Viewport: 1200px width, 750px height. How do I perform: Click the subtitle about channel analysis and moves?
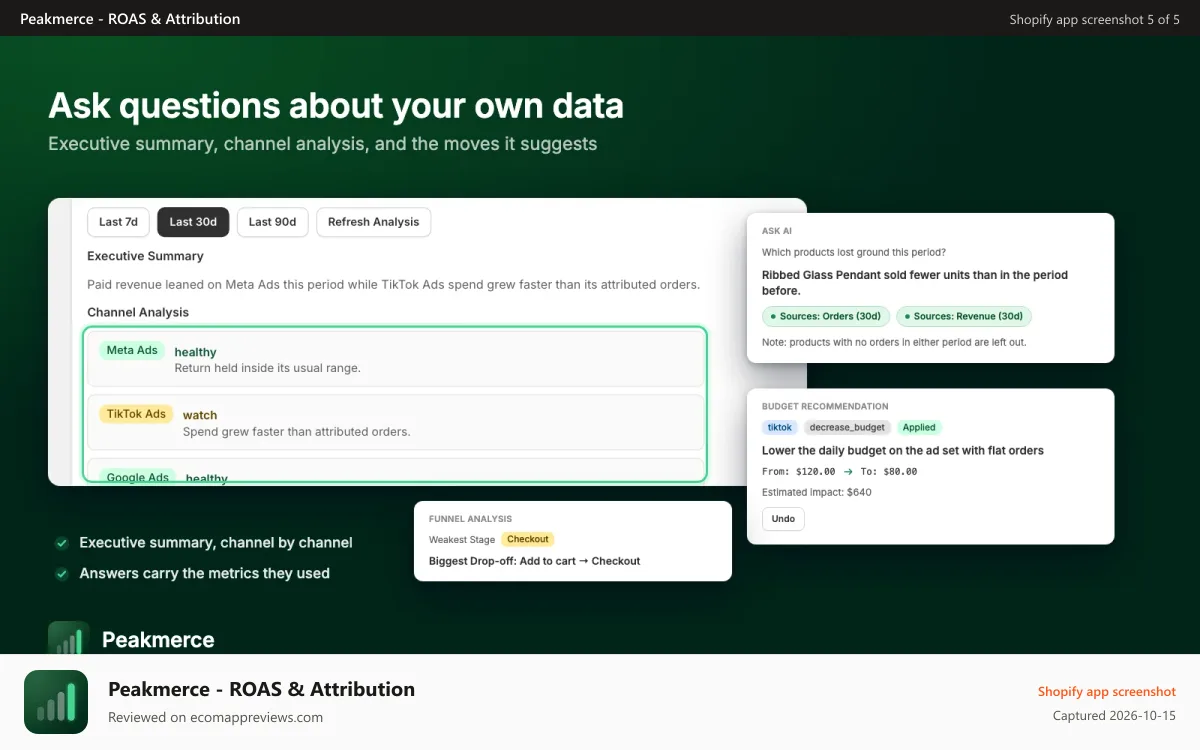tap(322, 143)
